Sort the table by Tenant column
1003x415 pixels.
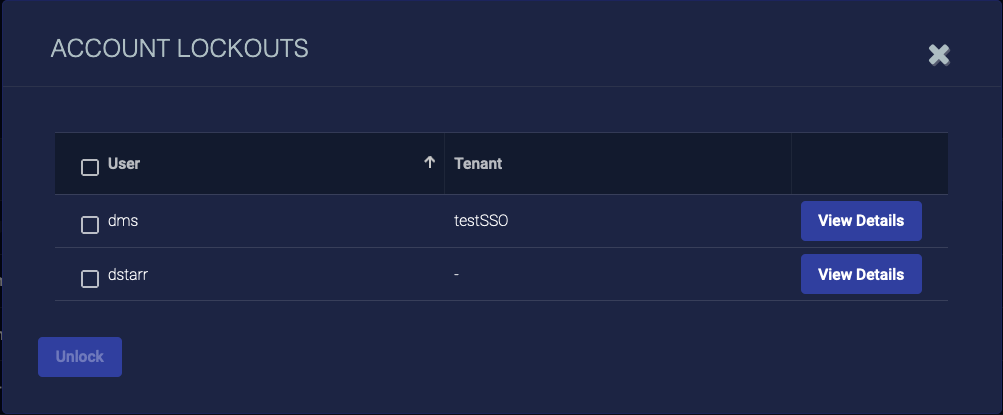pos(478,163)
